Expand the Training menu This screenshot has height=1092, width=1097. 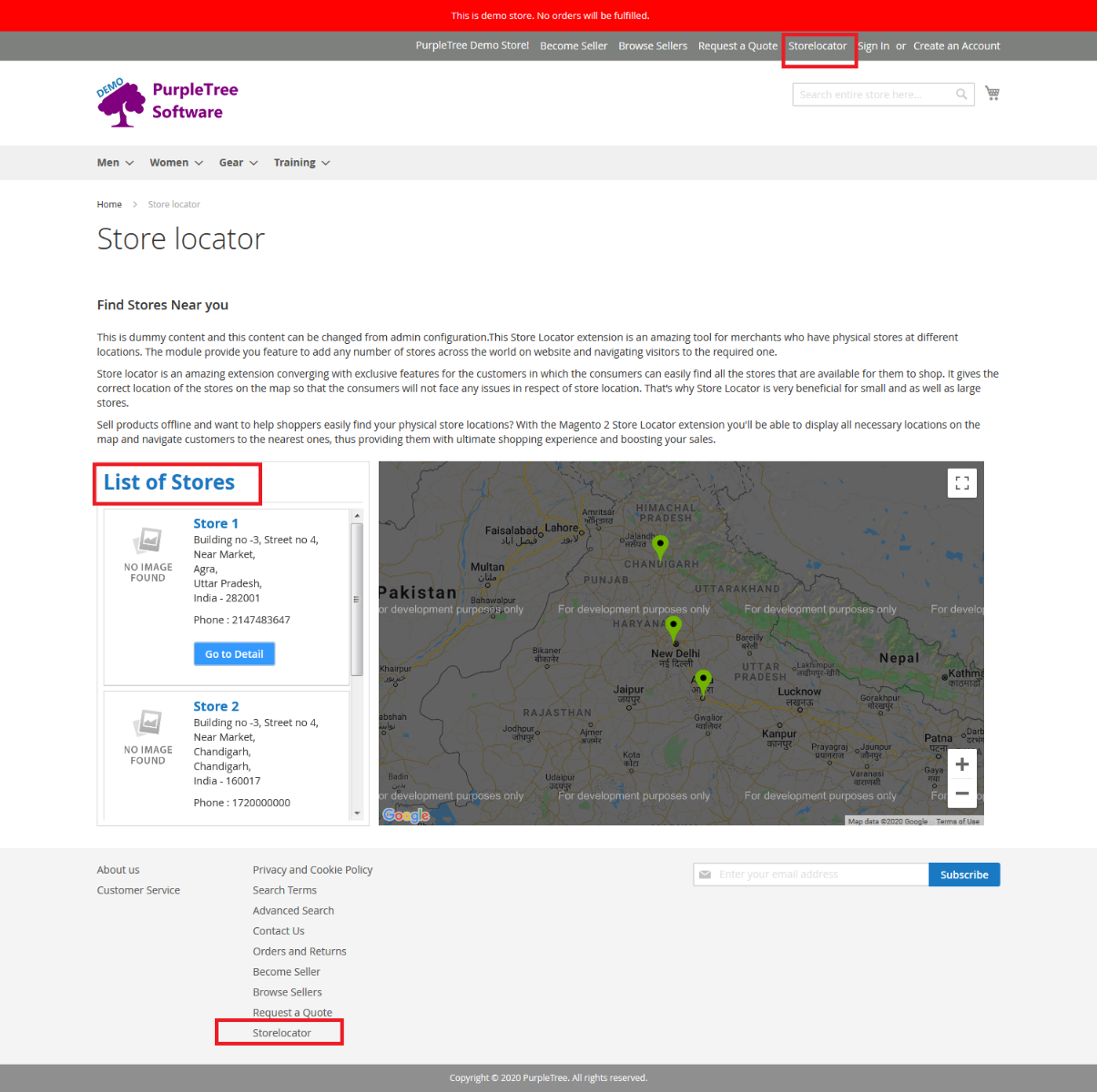point(302,163)
